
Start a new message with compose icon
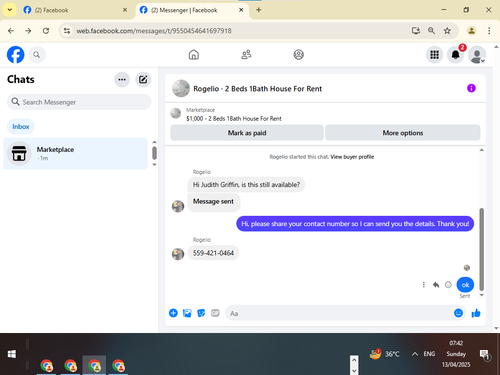pos(143,79)
